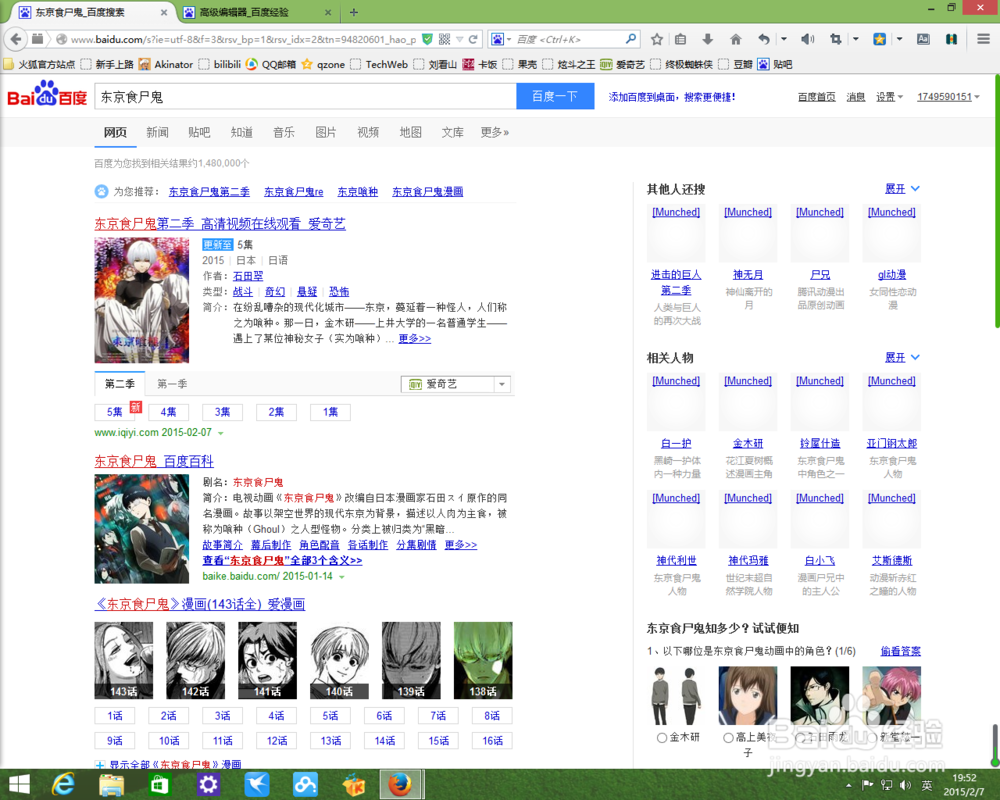Click the Aa toolbar icon
Viewport: 1000px width, 800px height.
coord(923,40)
